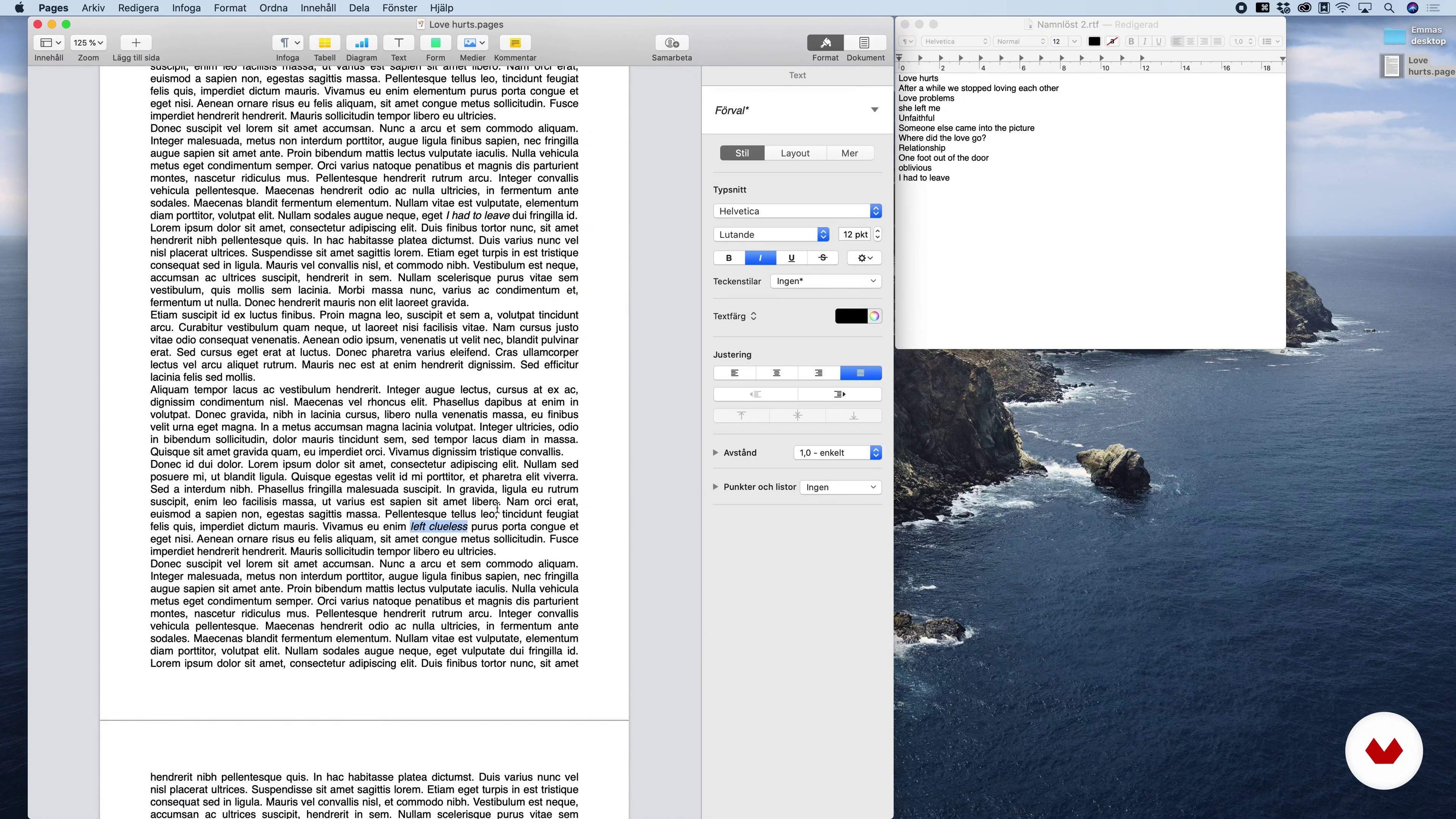This screenshot has height=819, width=1456.
Task: Open the Apple menu
Action: pos(19,8)
